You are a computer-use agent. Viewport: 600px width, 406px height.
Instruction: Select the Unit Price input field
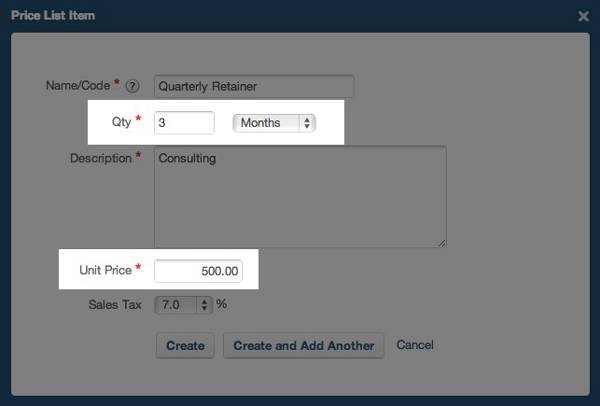coord(198,271)
